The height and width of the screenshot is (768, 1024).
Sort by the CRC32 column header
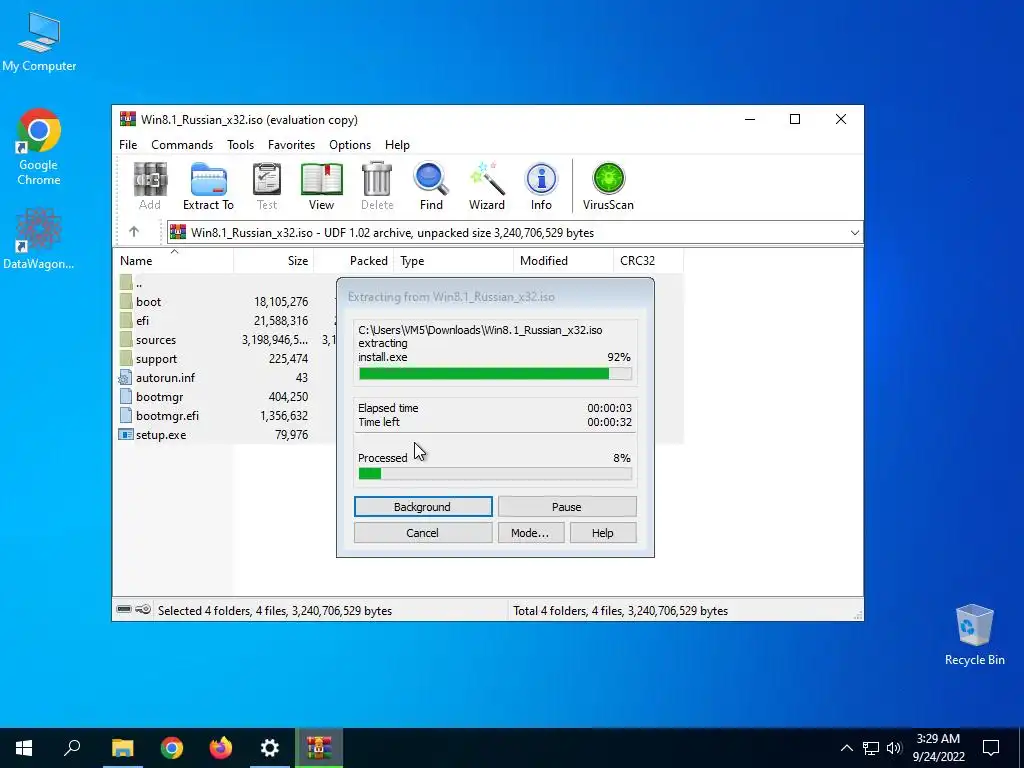[x=648, y=261]
